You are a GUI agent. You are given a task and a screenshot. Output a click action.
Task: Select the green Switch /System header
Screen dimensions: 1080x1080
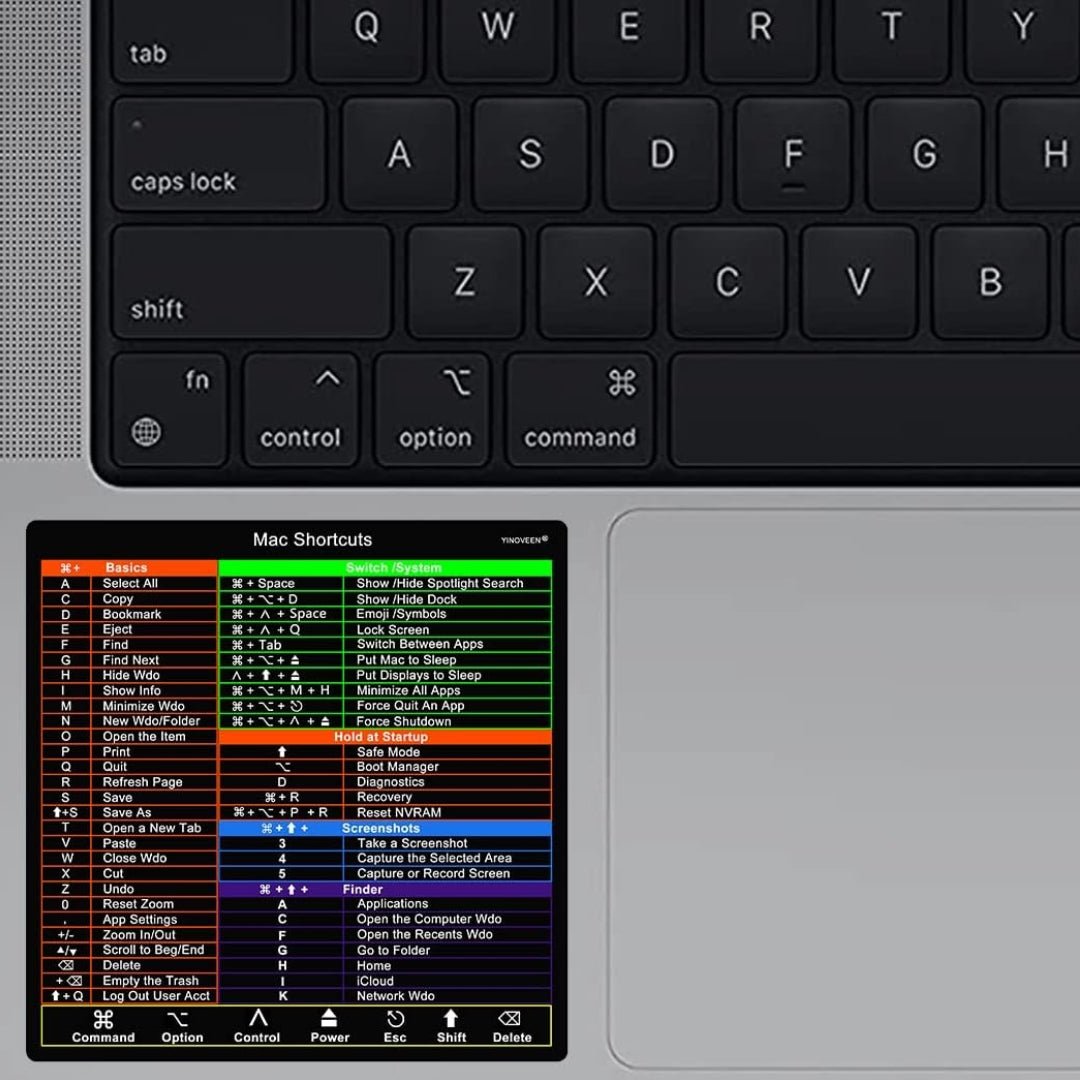click(385, 568)
